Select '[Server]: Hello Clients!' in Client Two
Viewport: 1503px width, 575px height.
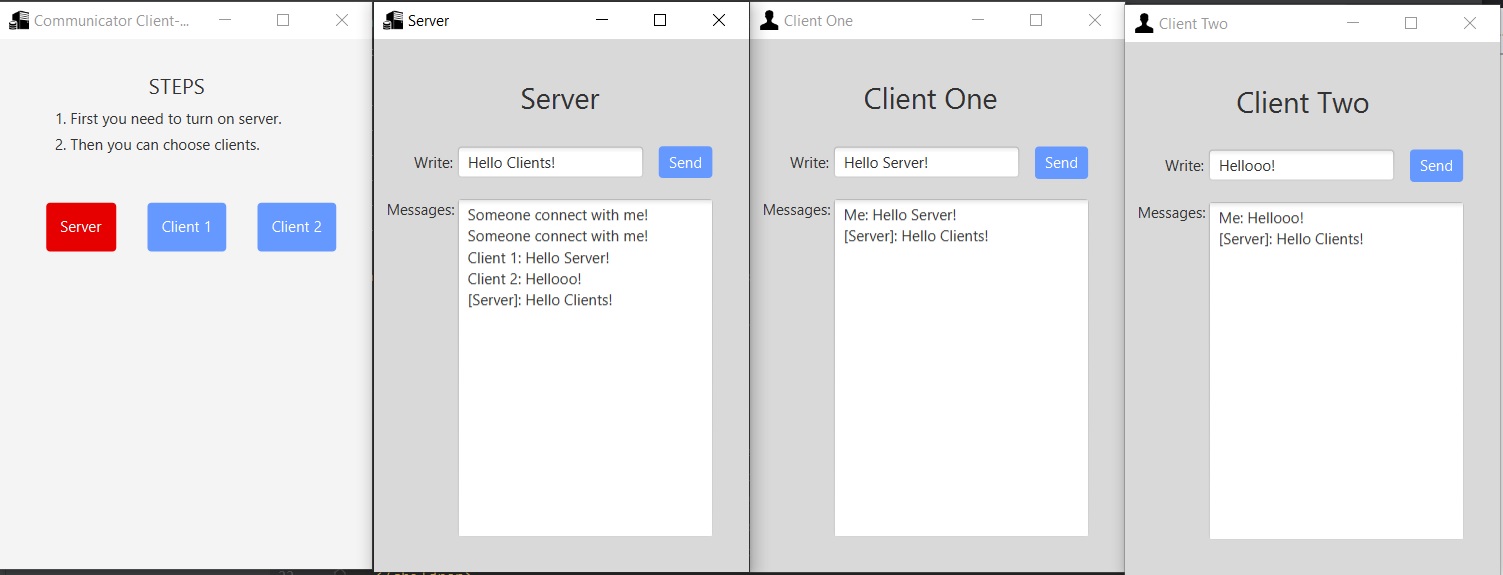[x=1291, y=239]
